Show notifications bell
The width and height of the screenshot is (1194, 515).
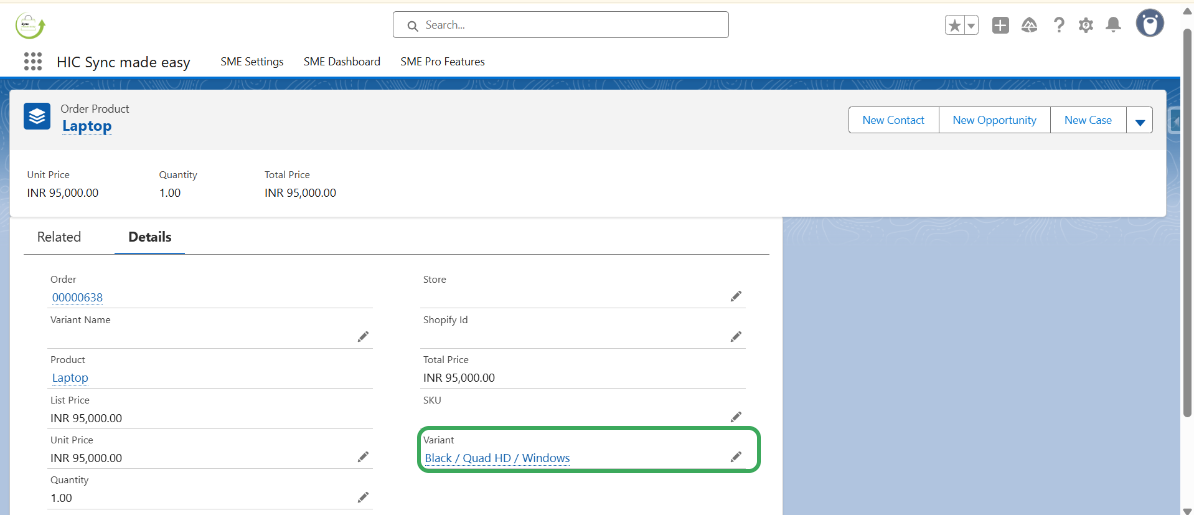click(1113, 26)
